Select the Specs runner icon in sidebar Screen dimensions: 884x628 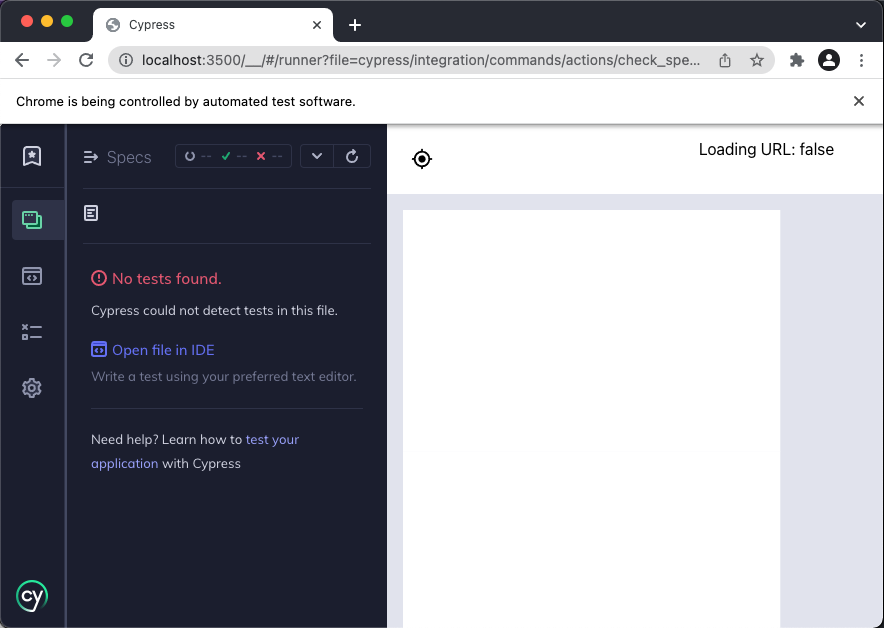(x=32, y=220)
